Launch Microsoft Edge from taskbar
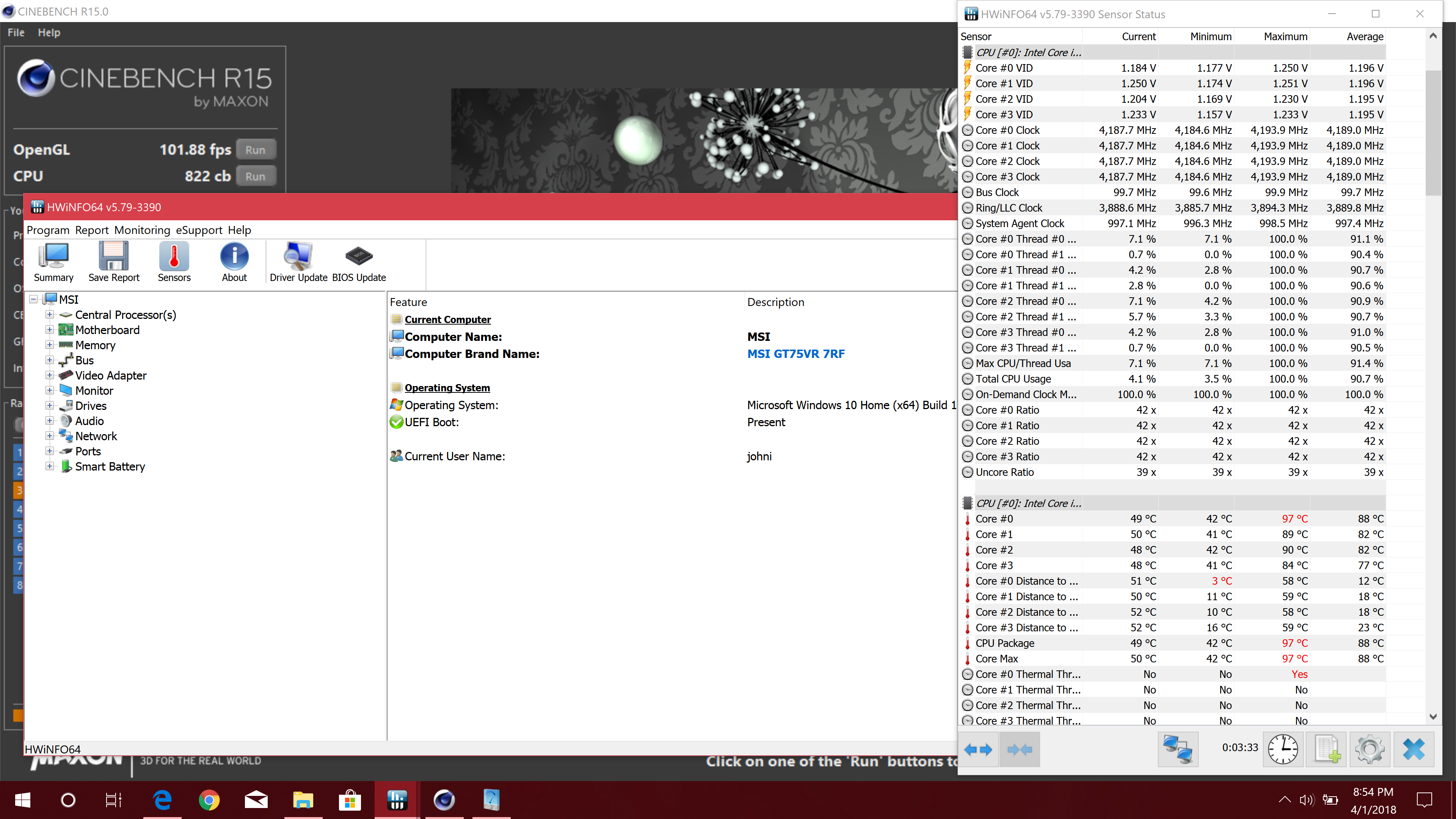Screen dimensions: 1456x819 pos(162,800)
